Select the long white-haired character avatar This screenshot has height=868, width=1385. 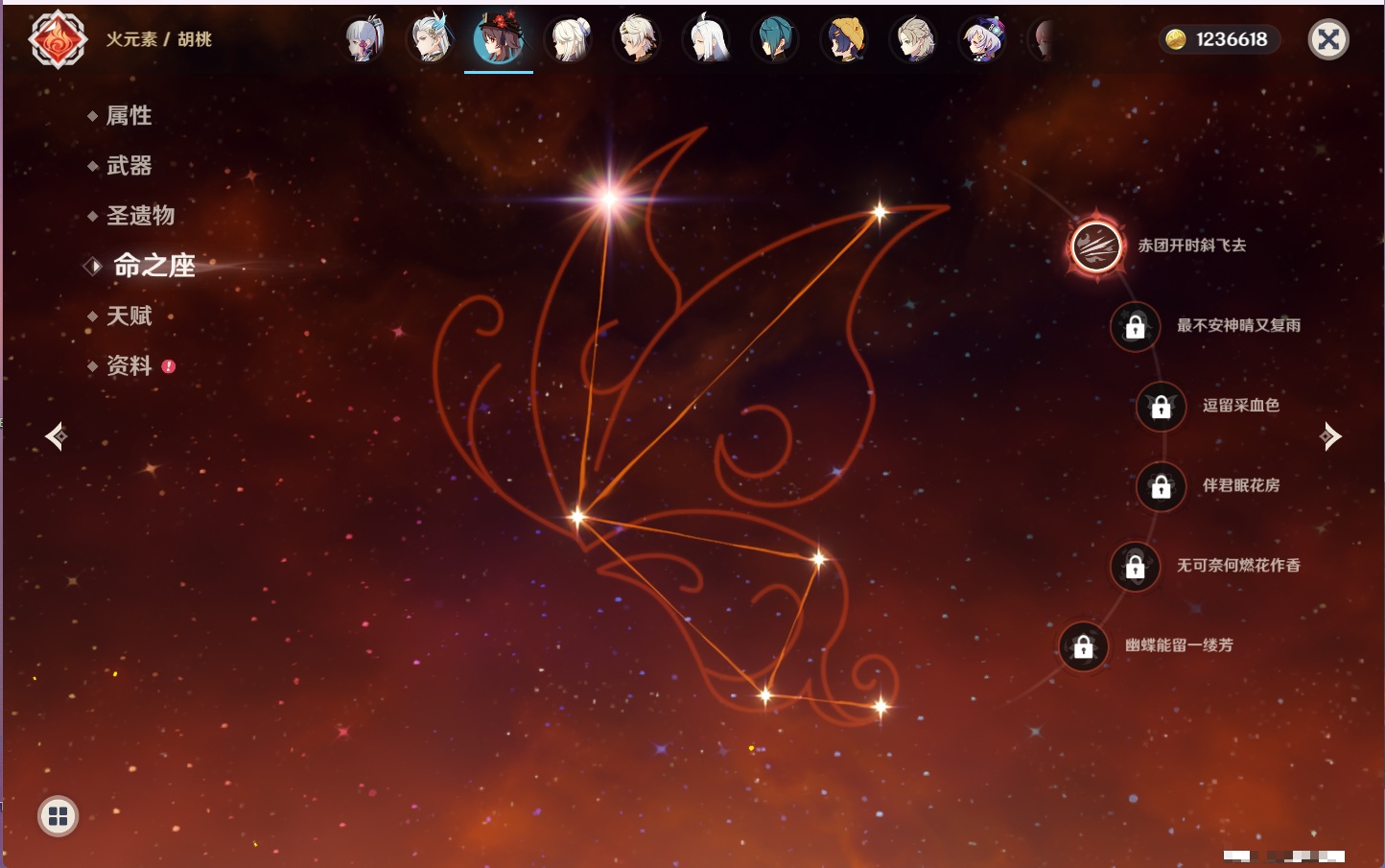click(x=706, y=40)
